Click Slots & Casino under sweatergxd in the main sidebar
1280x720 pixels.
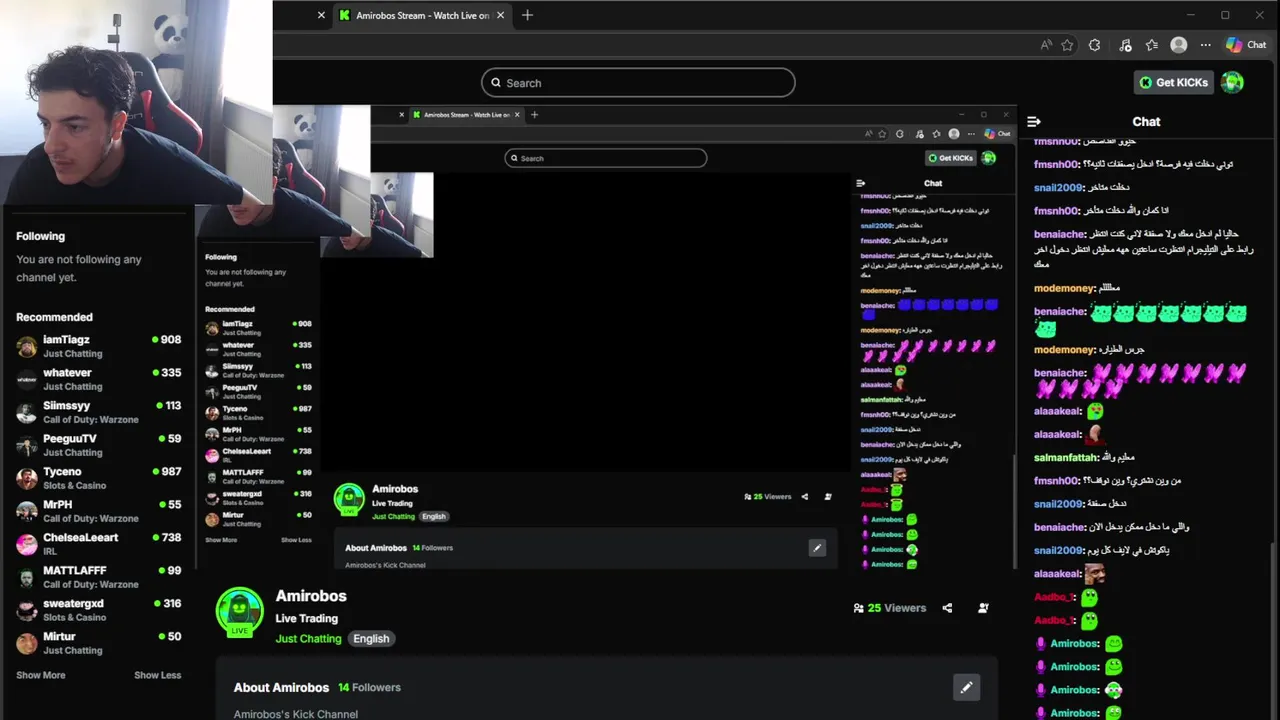(74, 618)
